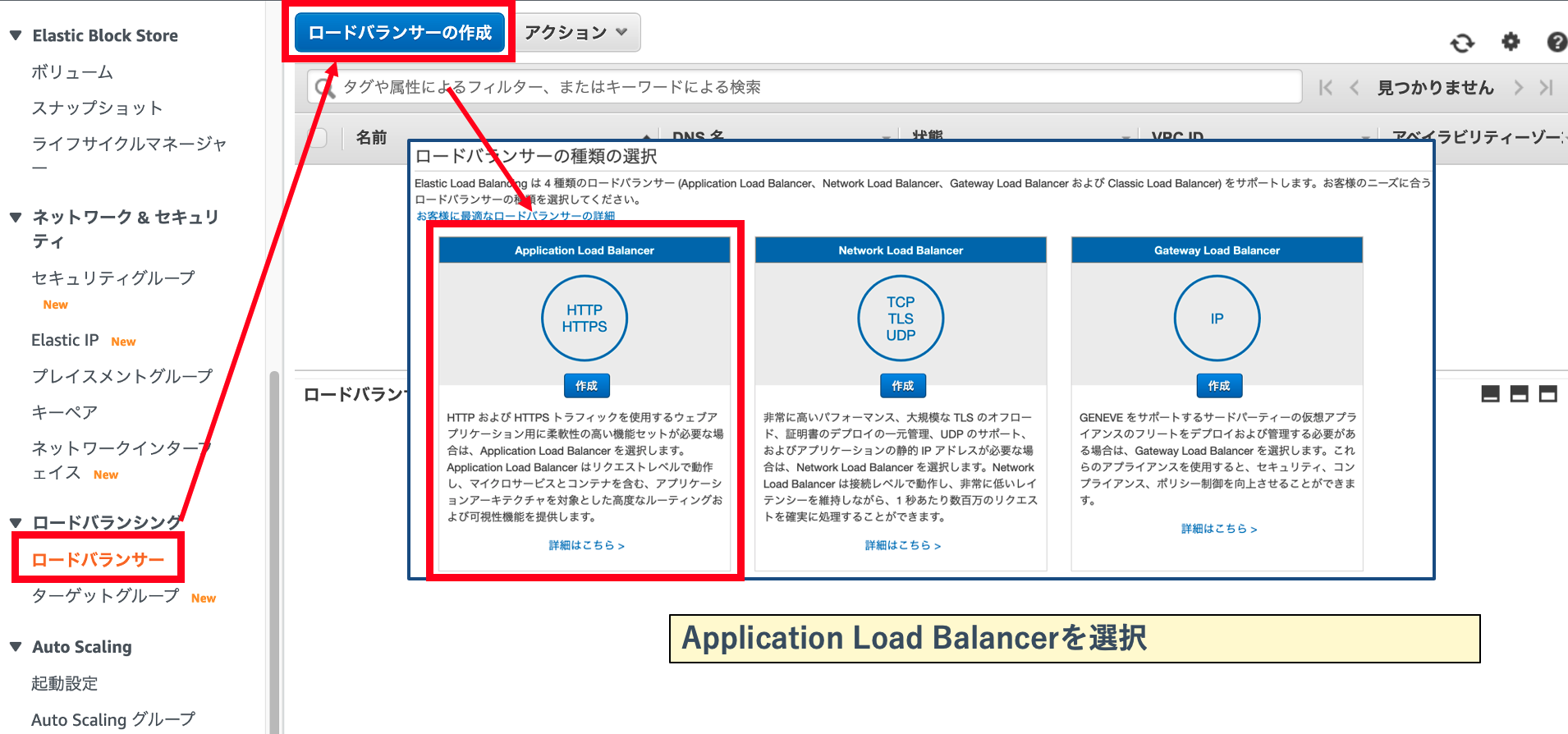
Task: Focus the tag and keyword filter search field
Action: 805,87
